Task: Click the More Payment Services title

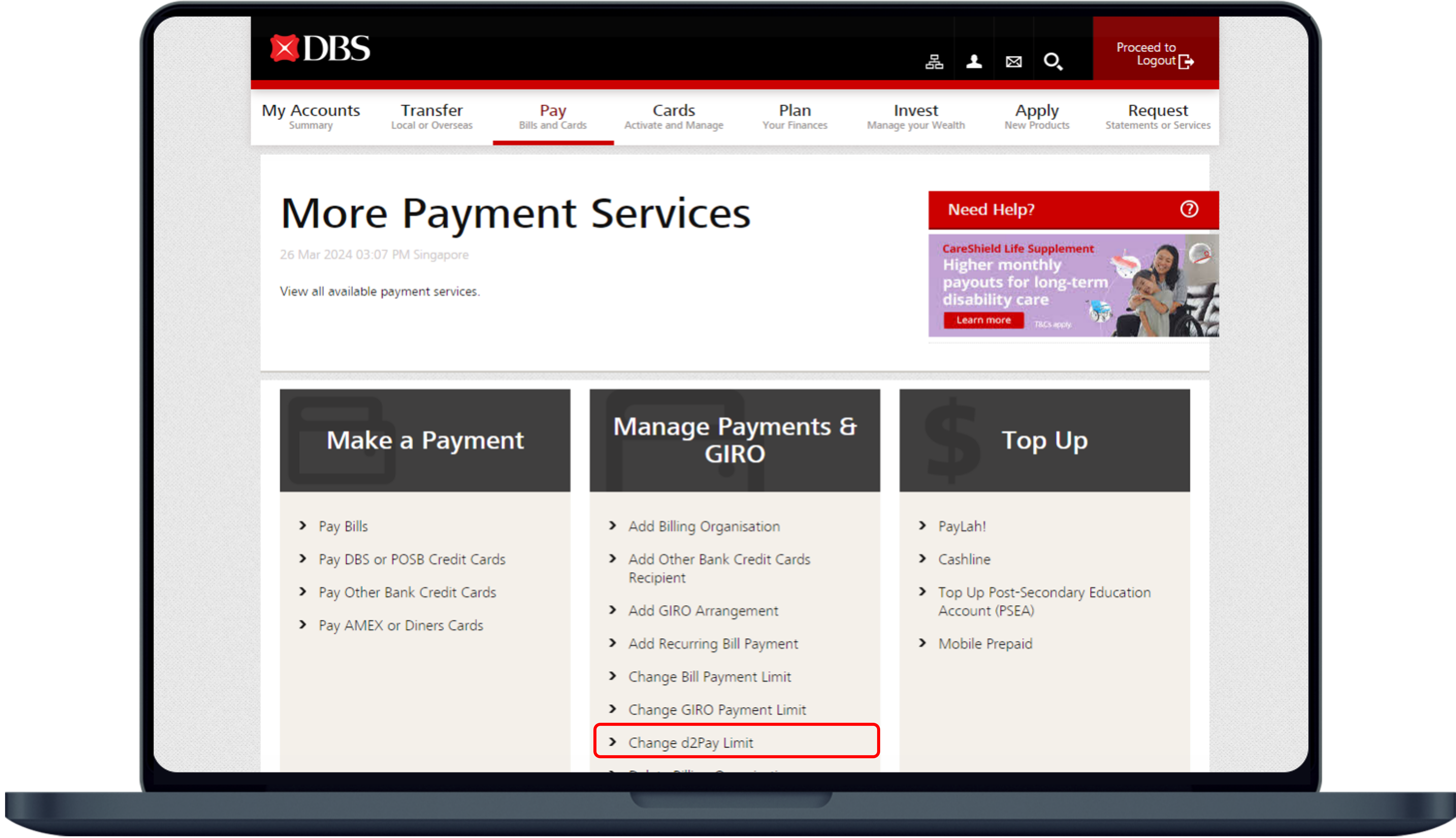Action: click(515, 214)
